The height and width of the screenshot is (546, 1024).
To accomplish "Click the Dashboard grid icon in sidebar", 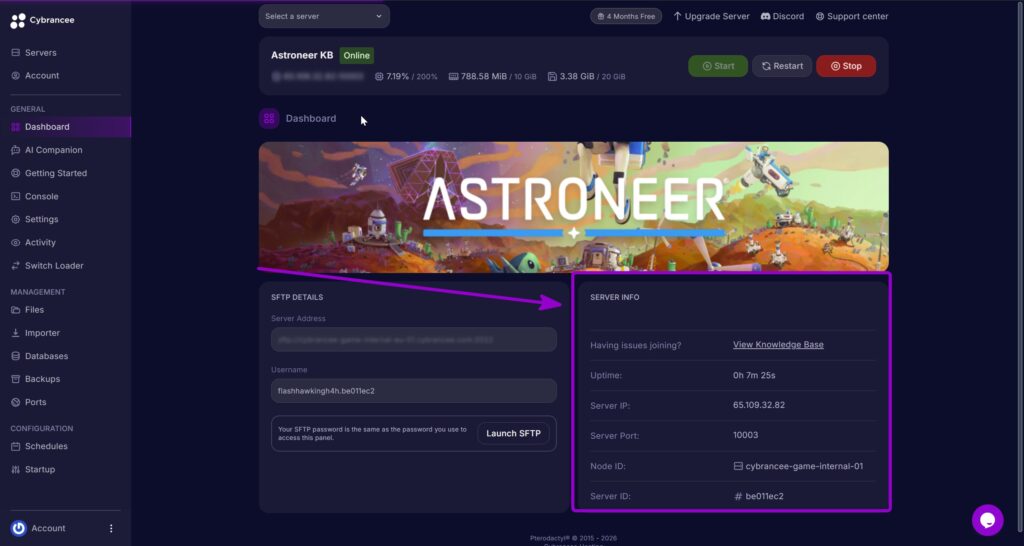I will tap(16, 127).
